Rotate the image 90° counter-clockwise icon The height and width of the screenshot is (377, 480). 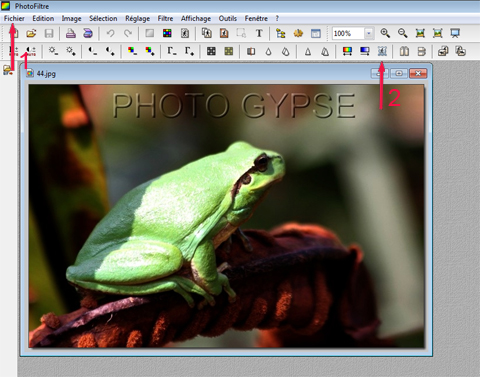tap(443, 51)
